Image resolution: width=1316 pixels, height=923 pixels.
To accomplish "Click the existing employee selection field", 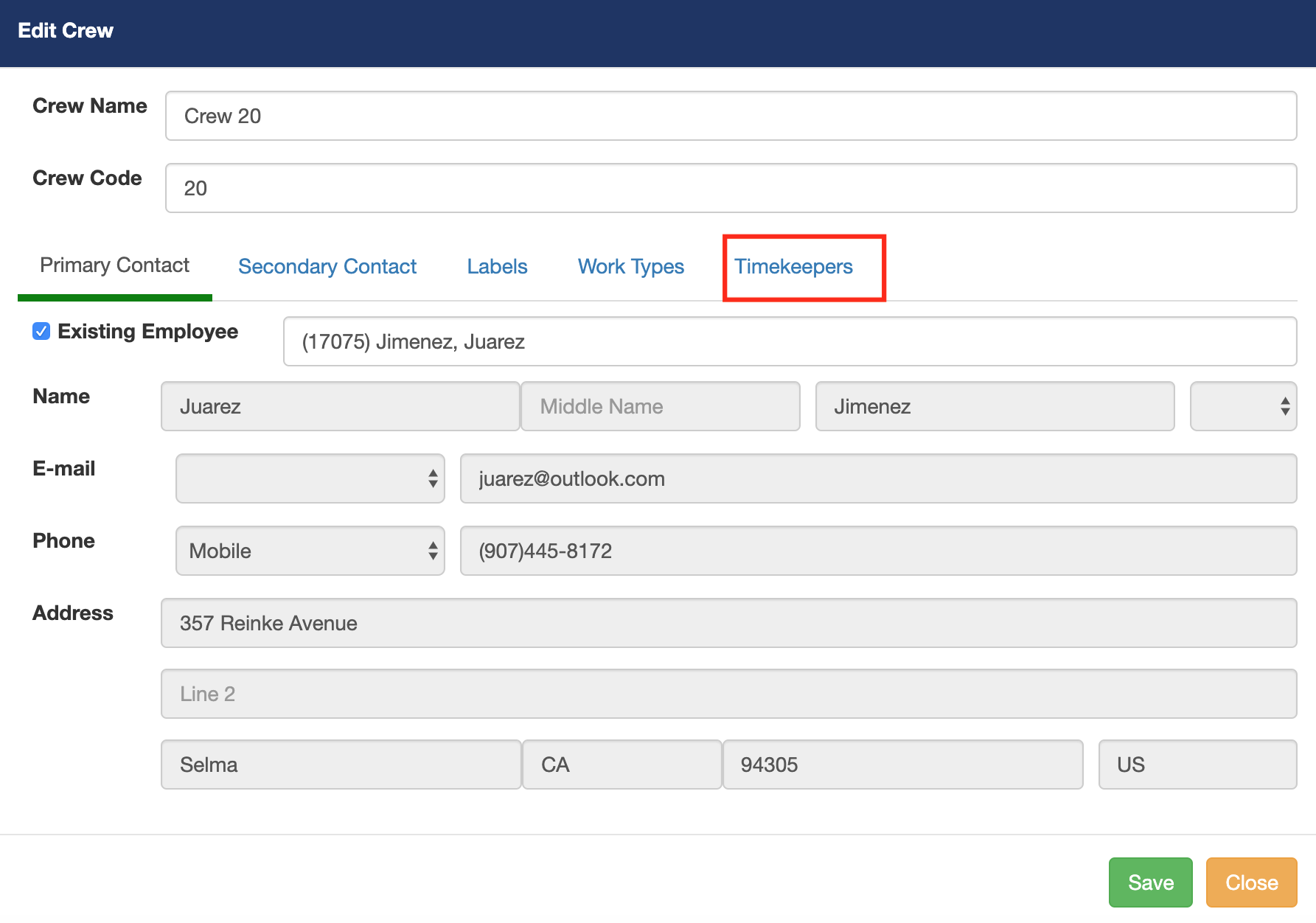I will click(789, 341).
